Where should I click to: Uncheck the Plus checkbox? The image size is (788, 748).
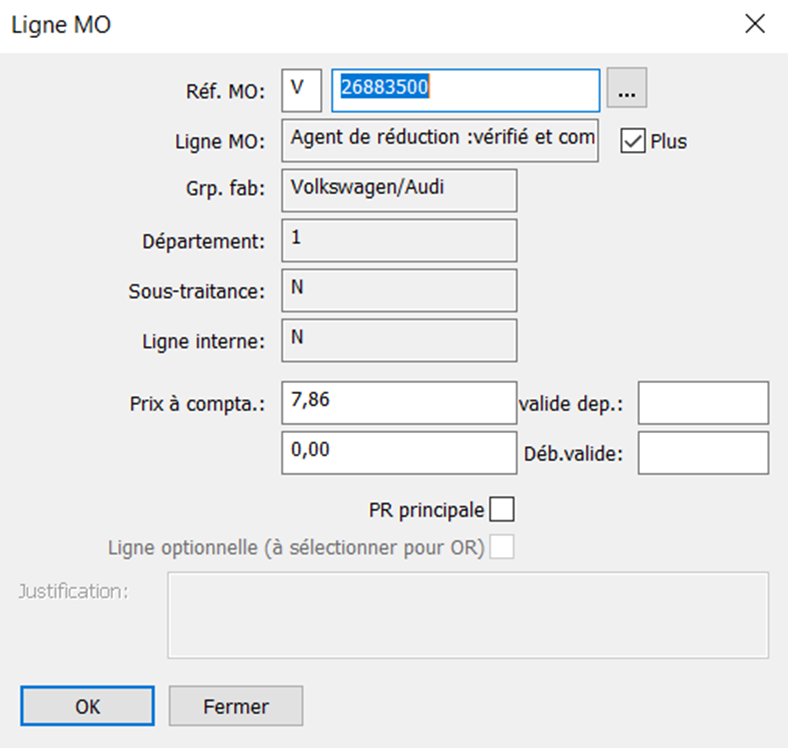point(633,141)
